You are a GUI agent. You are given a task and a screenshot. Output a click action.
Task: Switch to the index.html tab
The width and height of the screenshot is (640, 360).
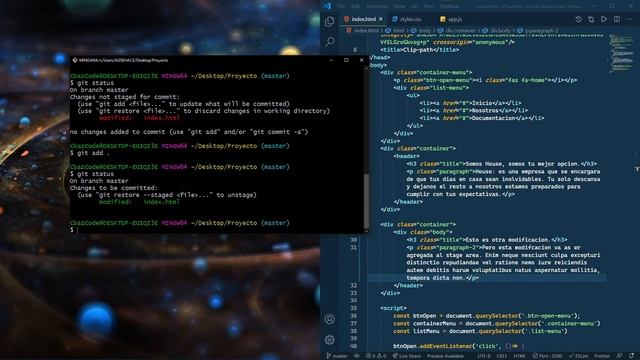click(x=363, y=19)
